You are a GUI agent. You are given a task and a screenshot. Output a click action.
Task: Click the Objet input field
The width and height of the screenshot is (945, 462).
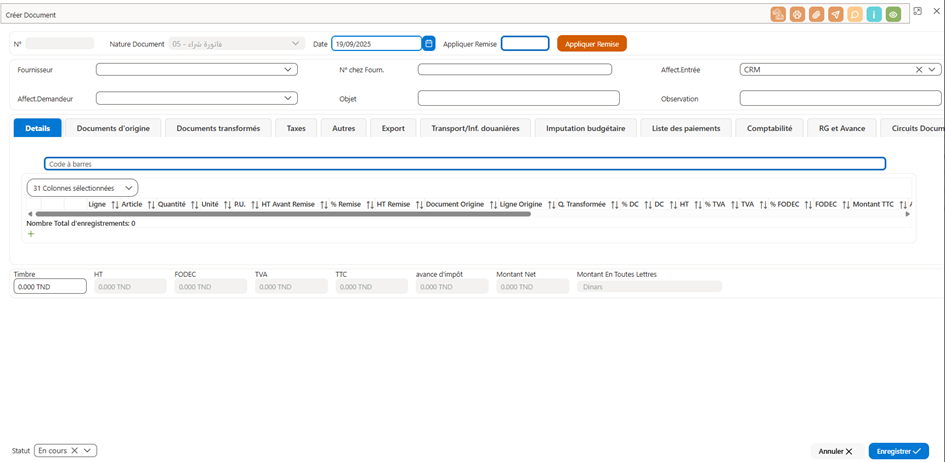tap(518, 98)
